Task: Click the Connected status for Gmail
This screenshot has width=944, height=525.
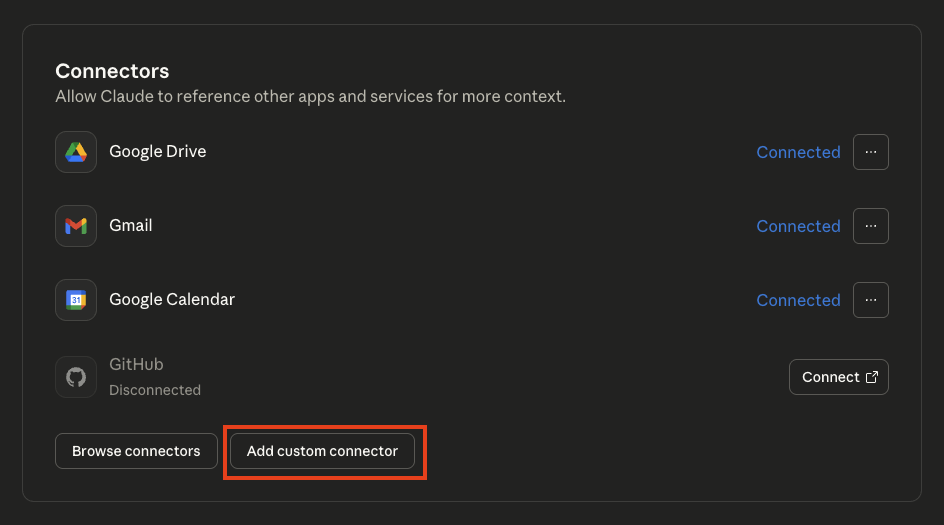Action: [x=798, y=226]
